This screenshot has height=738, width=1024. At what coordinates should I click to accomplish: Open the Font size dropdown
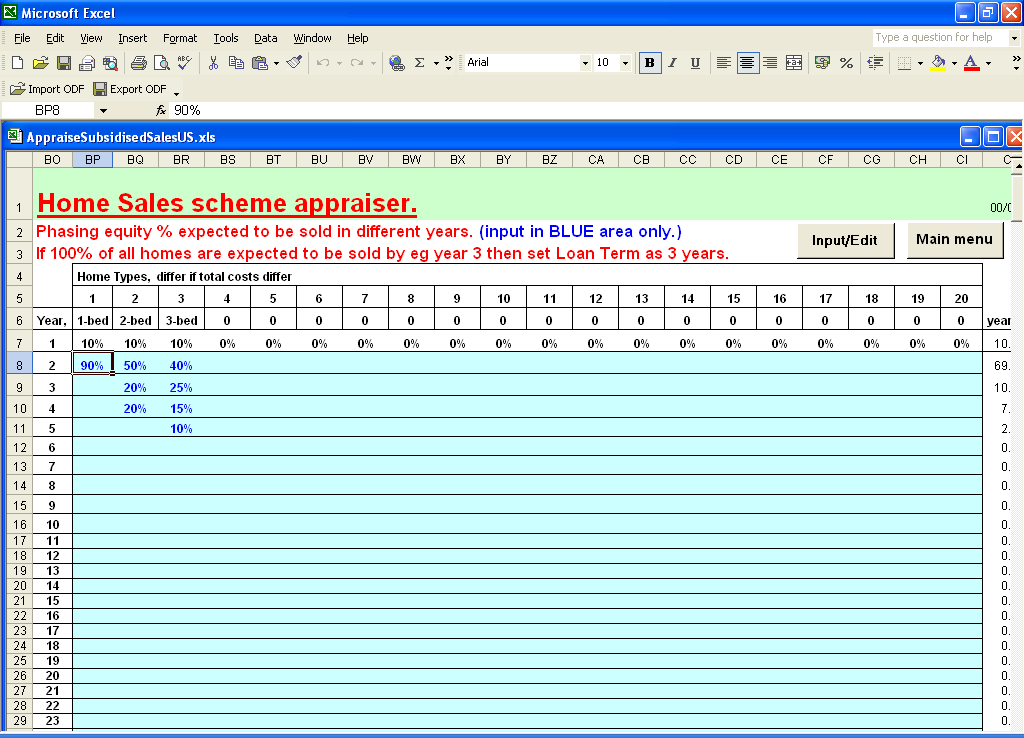625,63
